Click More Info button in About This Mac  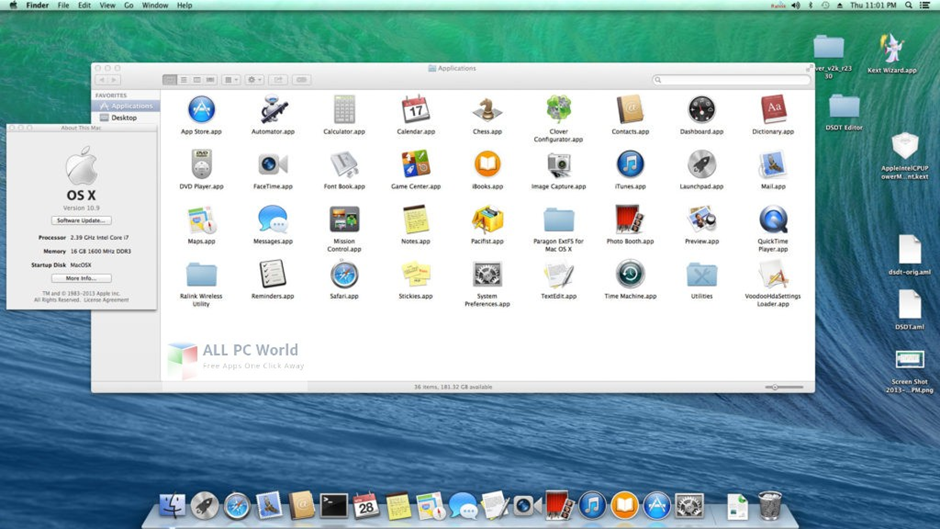[x=81, y=278]
